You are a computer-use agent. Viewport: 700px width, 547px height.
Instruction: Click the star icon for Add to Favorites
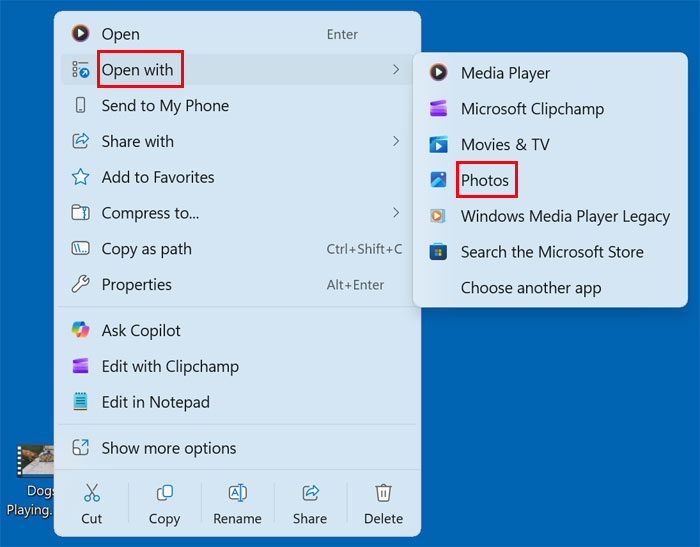pyautogui.click(x=80, y=177)
